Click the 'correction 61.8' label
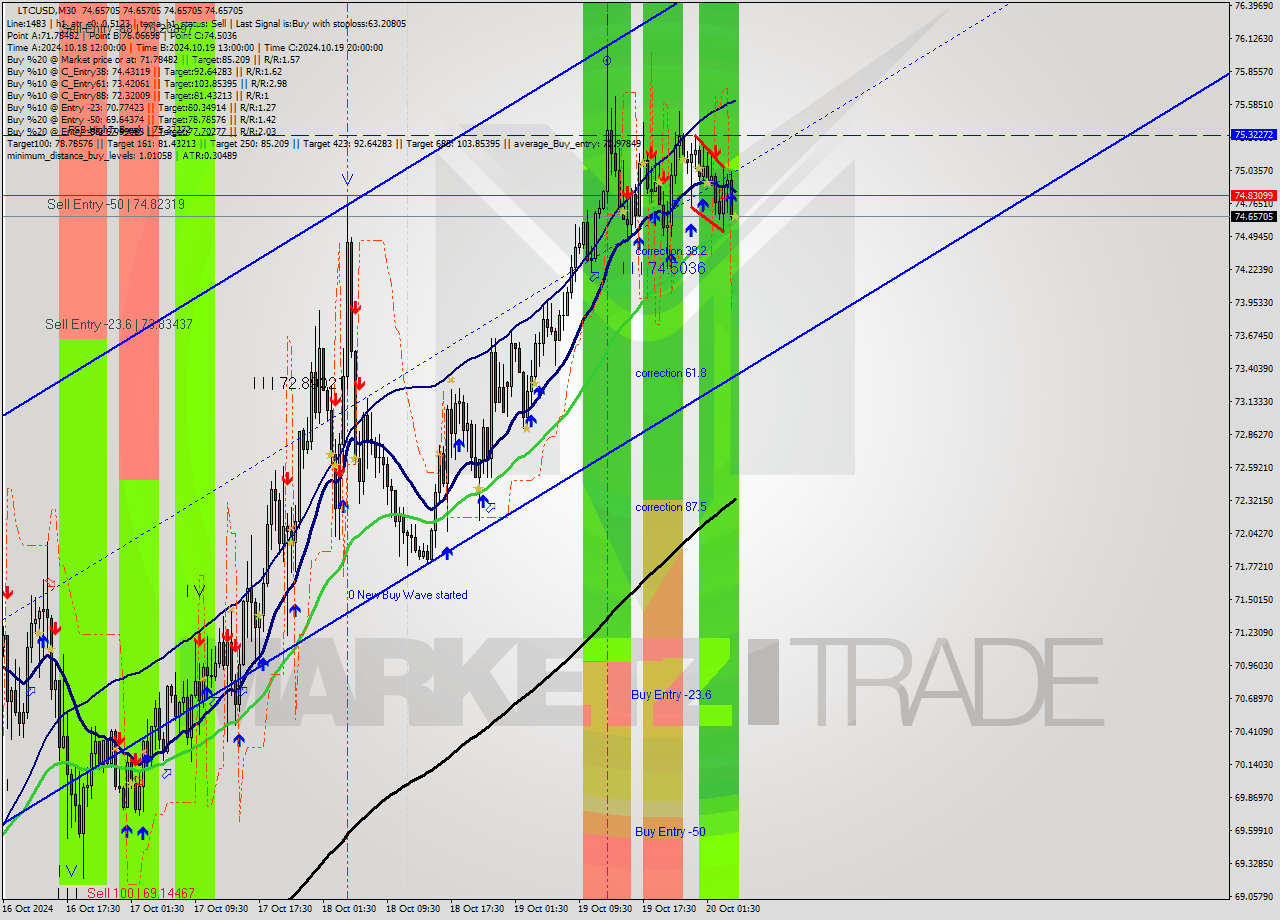 tap(671, 373)
